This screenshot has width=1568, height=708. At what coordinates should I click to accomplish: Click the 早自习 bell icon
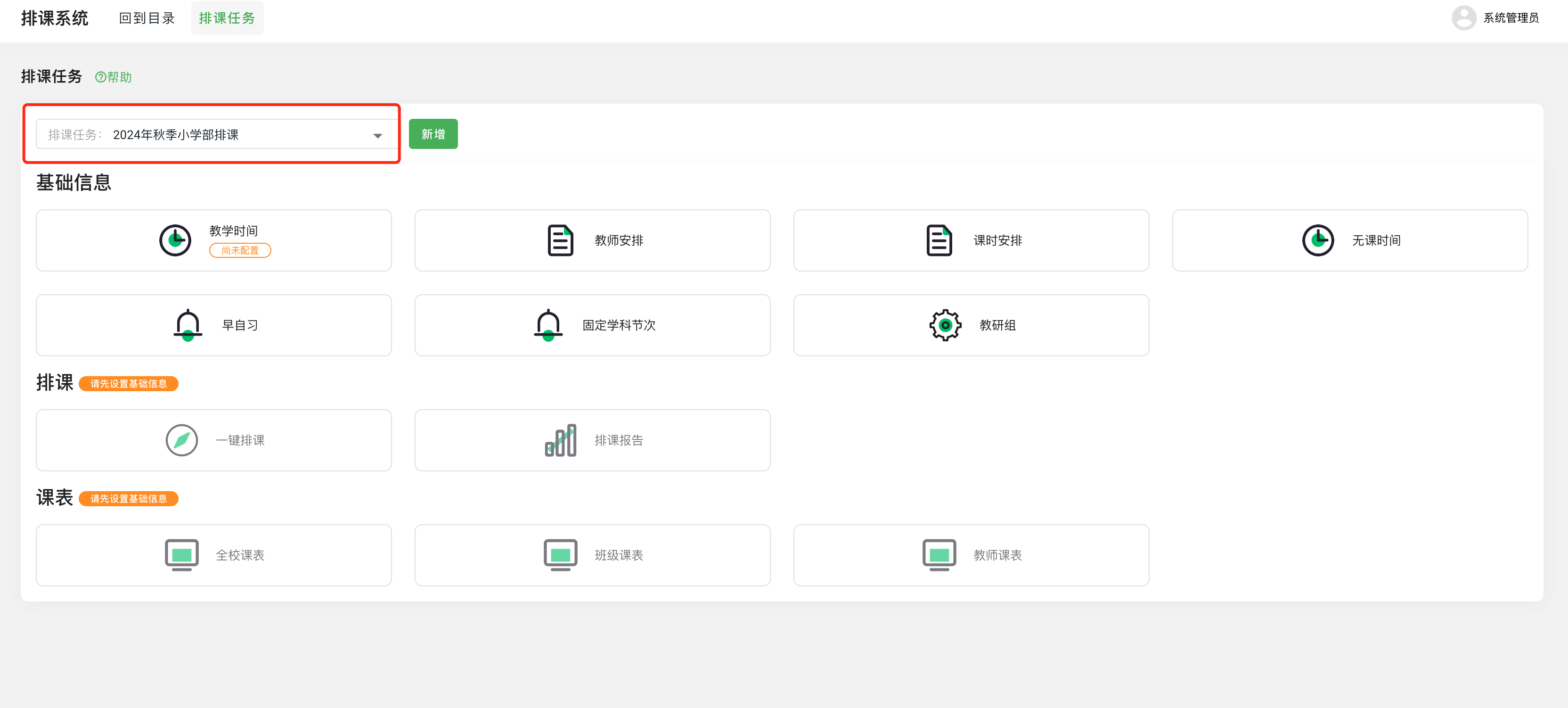click(x=188, y=325)
